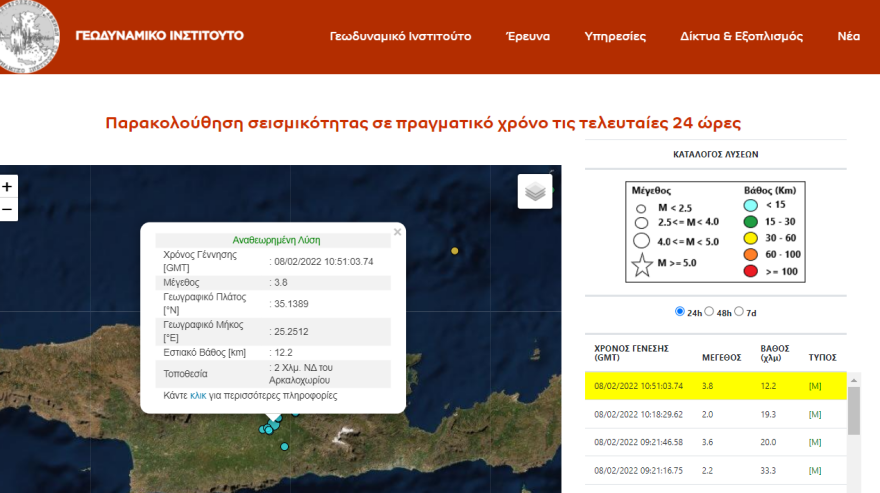Click the Αναθεωρημένη Λύση popup header
880x493 pixels.
click(x=276, y=240)
